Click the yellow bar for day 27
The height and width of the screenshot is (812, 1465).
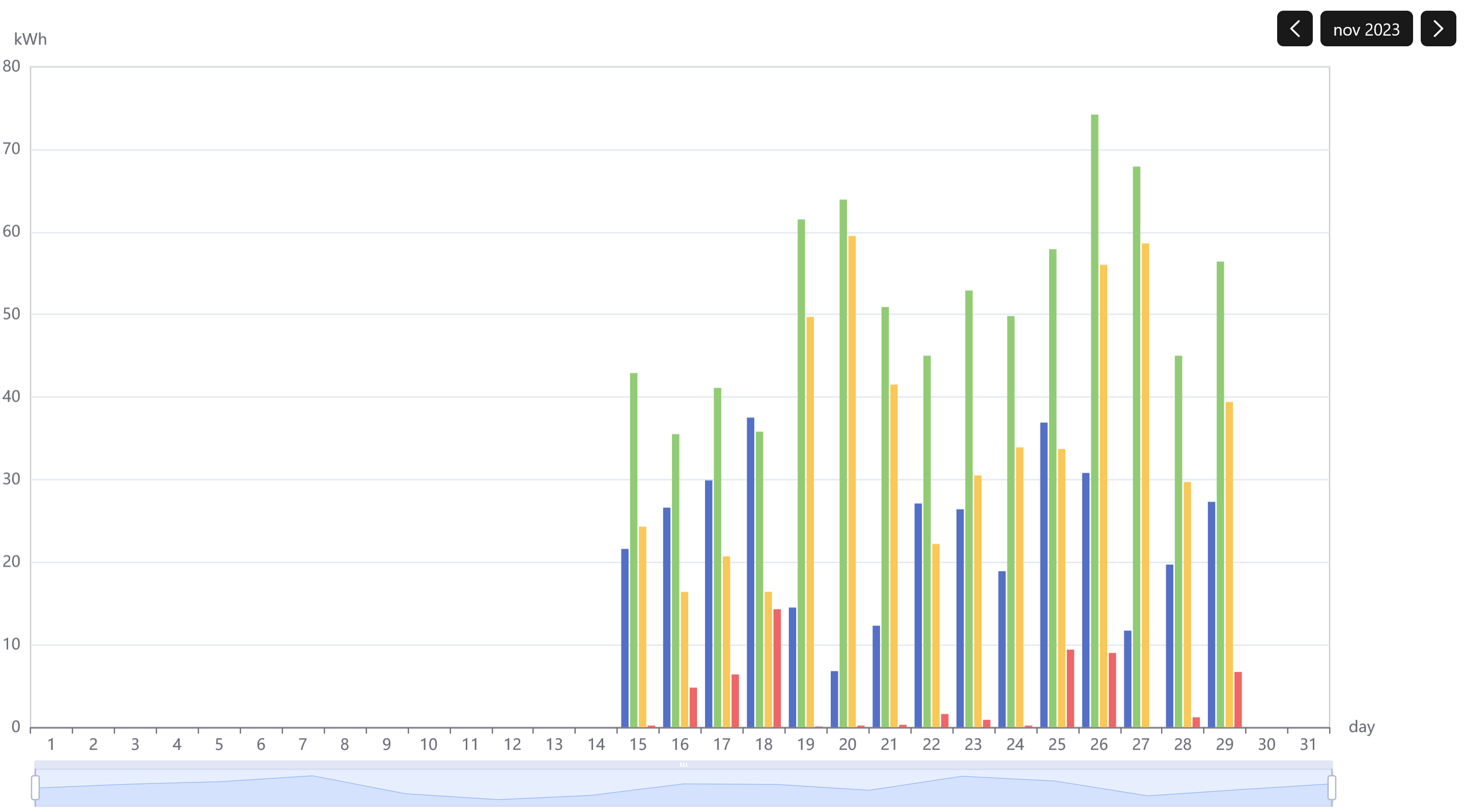click(x=1145, y=485)
